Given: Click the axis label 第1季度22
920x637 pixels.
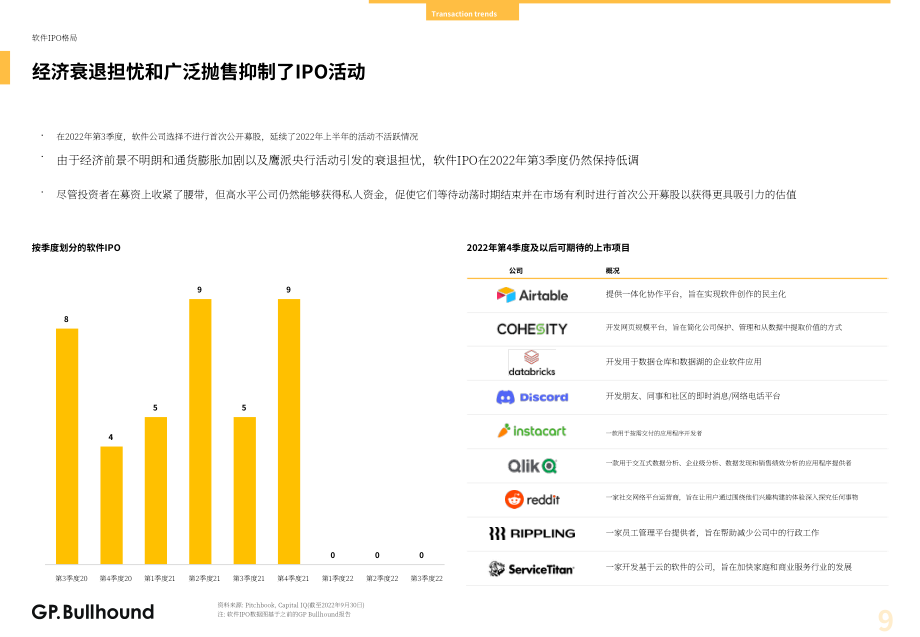Looking at the screenshot, I should tap(338, 578).
